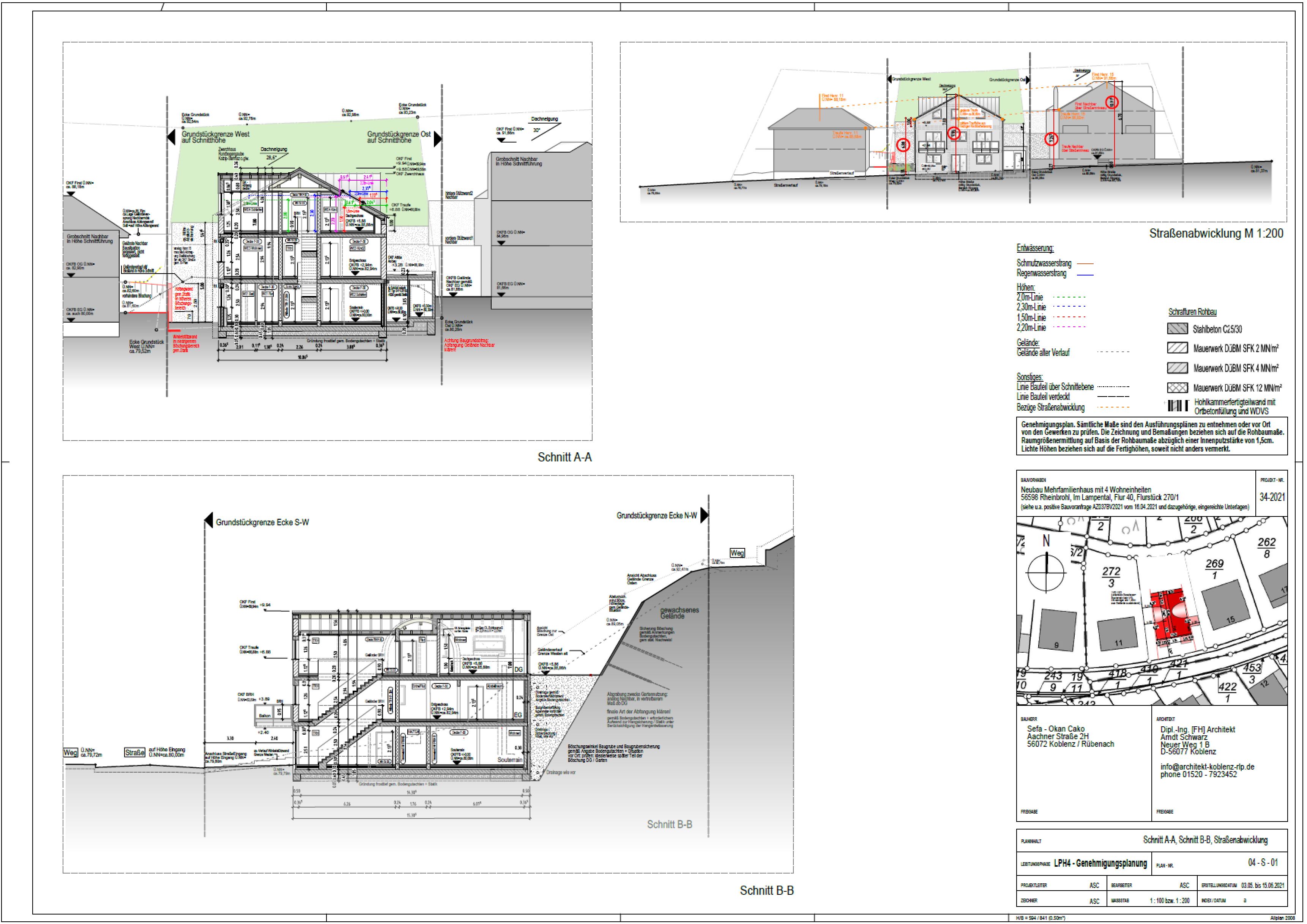Viewport: 1307px width, 924px height.
Task: Select the Mauerwerk DüBM SFK 12 MN/m² hatch swatch
Action: coord(1177,387)
